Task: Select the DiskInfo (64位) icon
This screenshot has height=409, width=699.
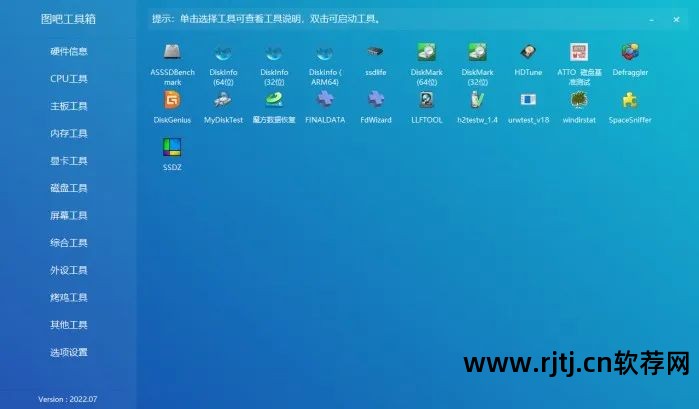Action: (223, 53)
